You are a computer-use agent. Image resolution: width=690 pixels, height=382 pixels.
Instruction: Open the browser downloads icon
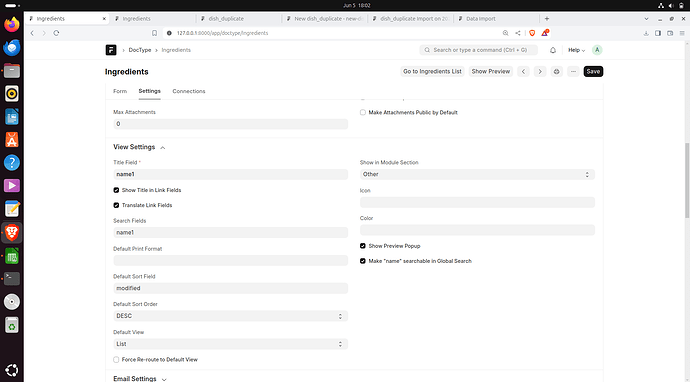(646, 33)
